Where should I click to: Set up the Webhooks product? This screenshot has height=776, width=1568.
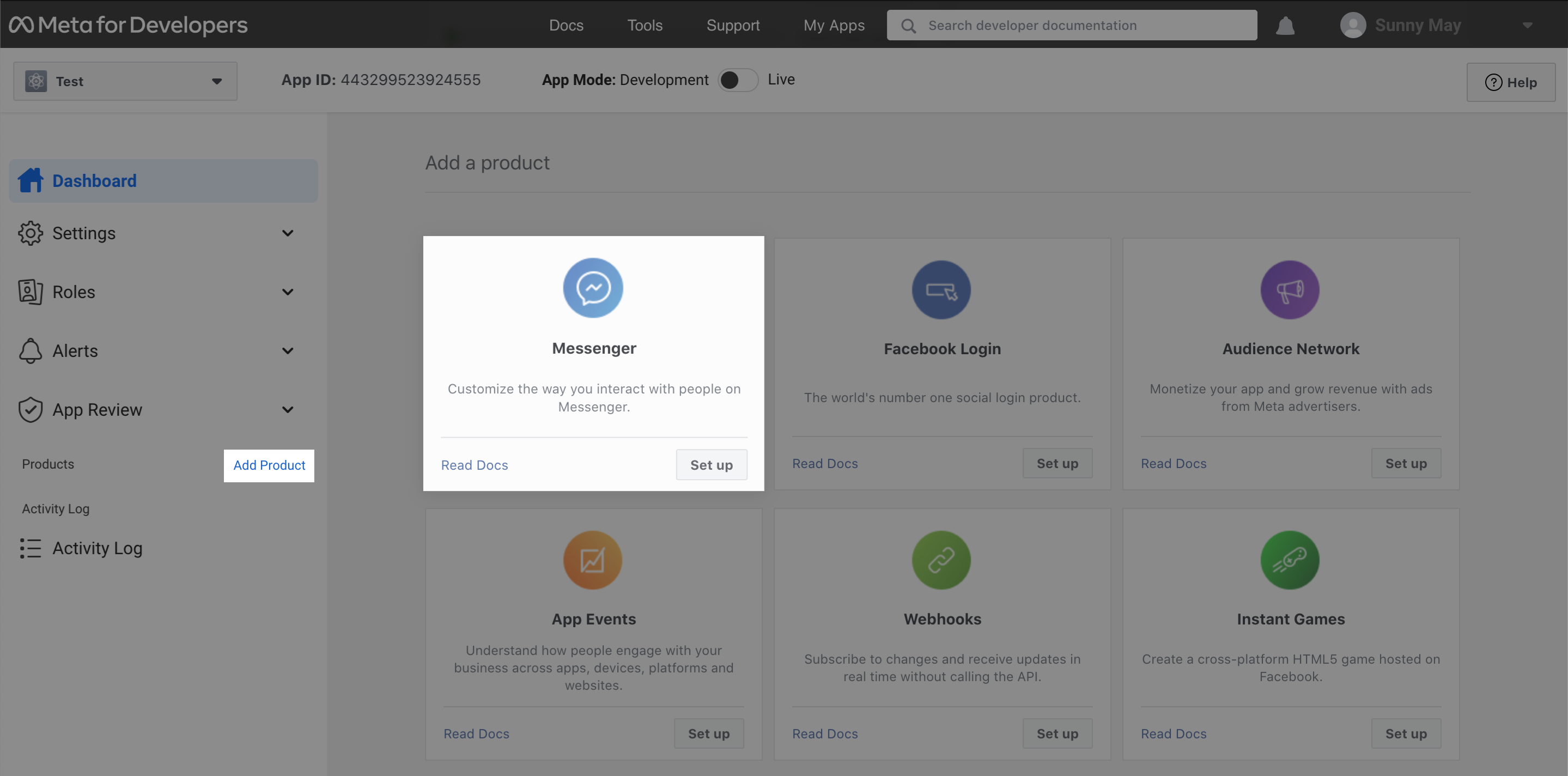pos(1058,733)
